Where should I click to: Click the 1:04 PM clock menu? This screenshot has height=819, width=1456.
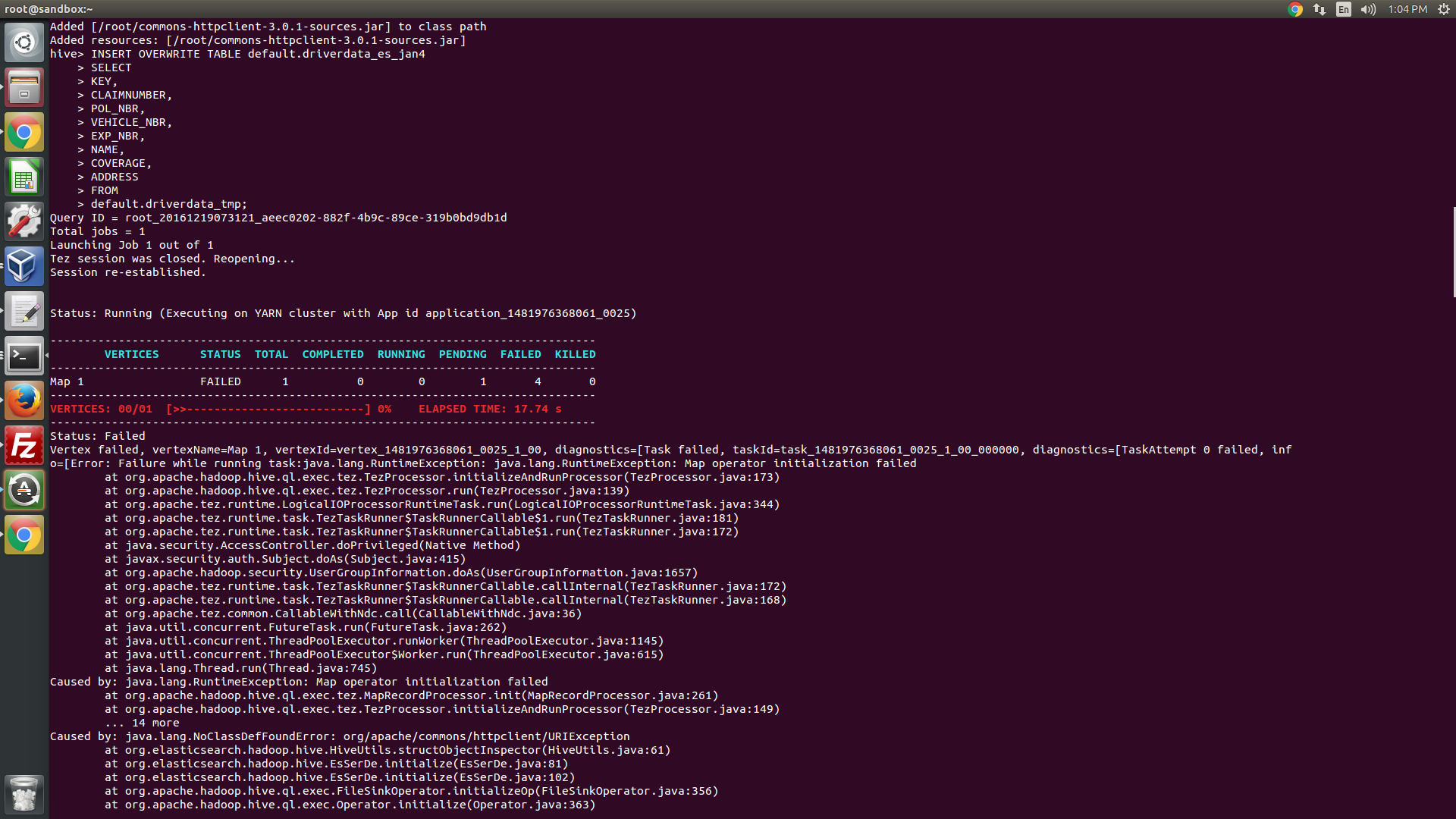pyautogui.click(x=1407, y=9)
